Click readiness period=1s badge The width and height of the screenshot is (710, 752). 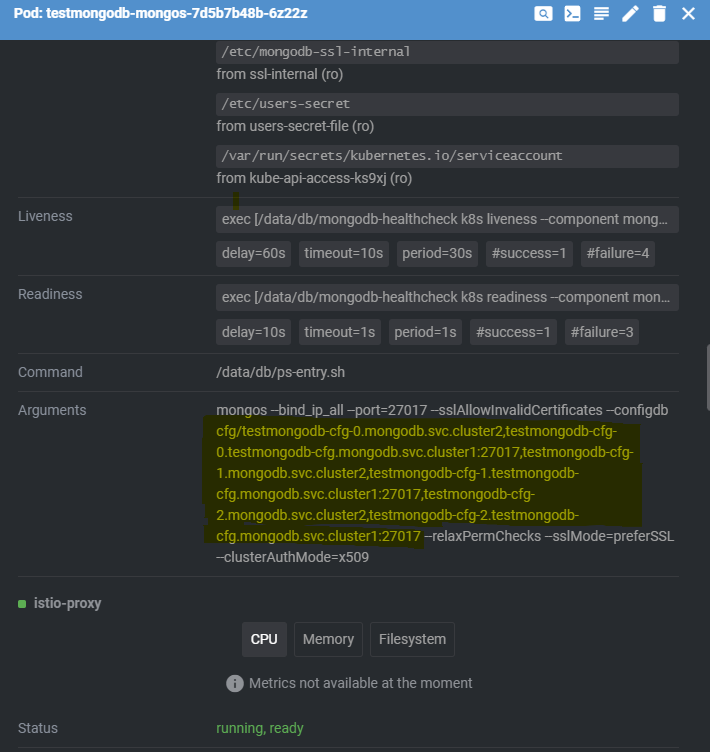click(x=425, y=332)
